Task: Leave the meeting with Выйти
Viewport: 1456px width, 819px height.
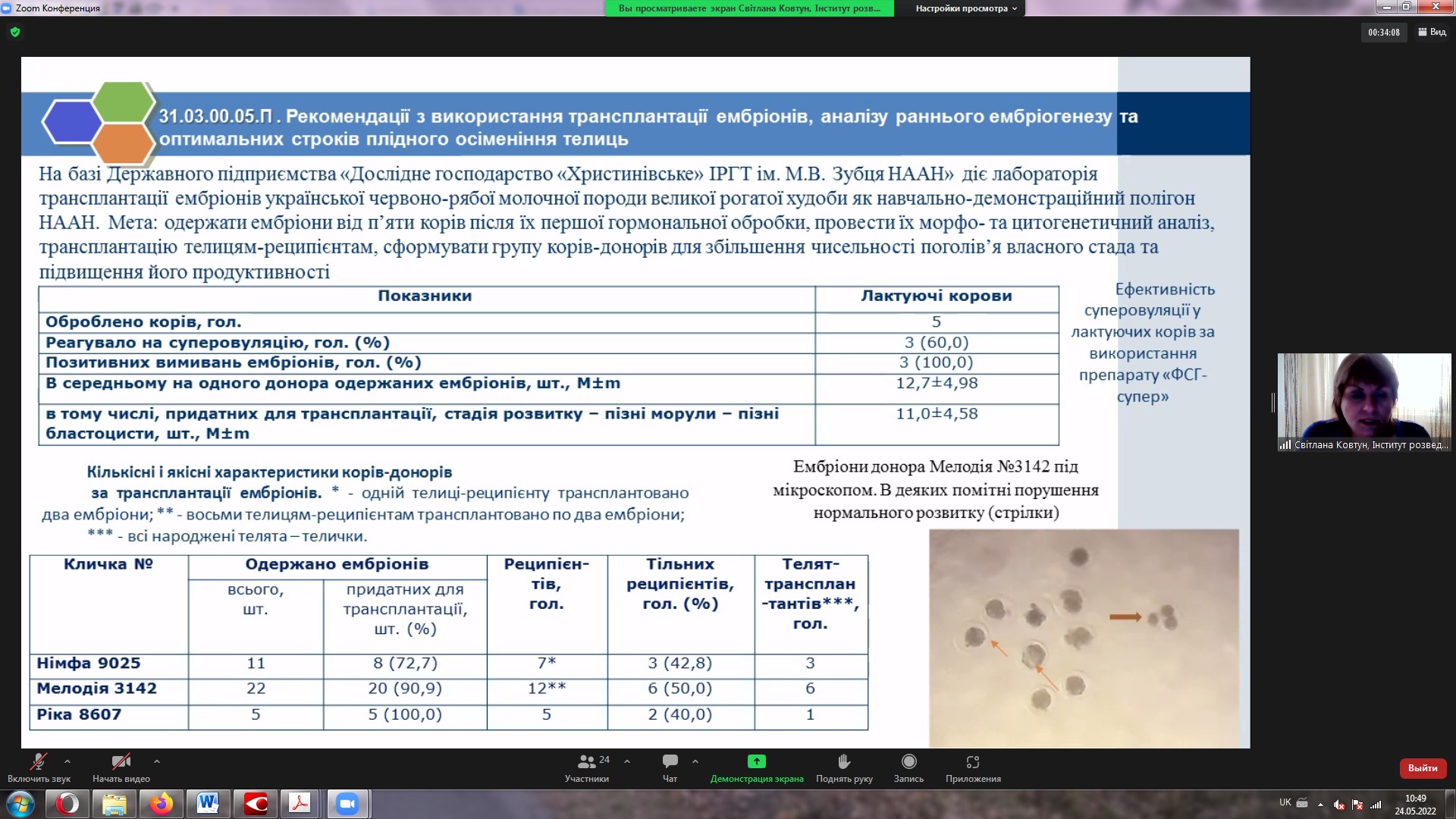Action: tap(1423, 768)
